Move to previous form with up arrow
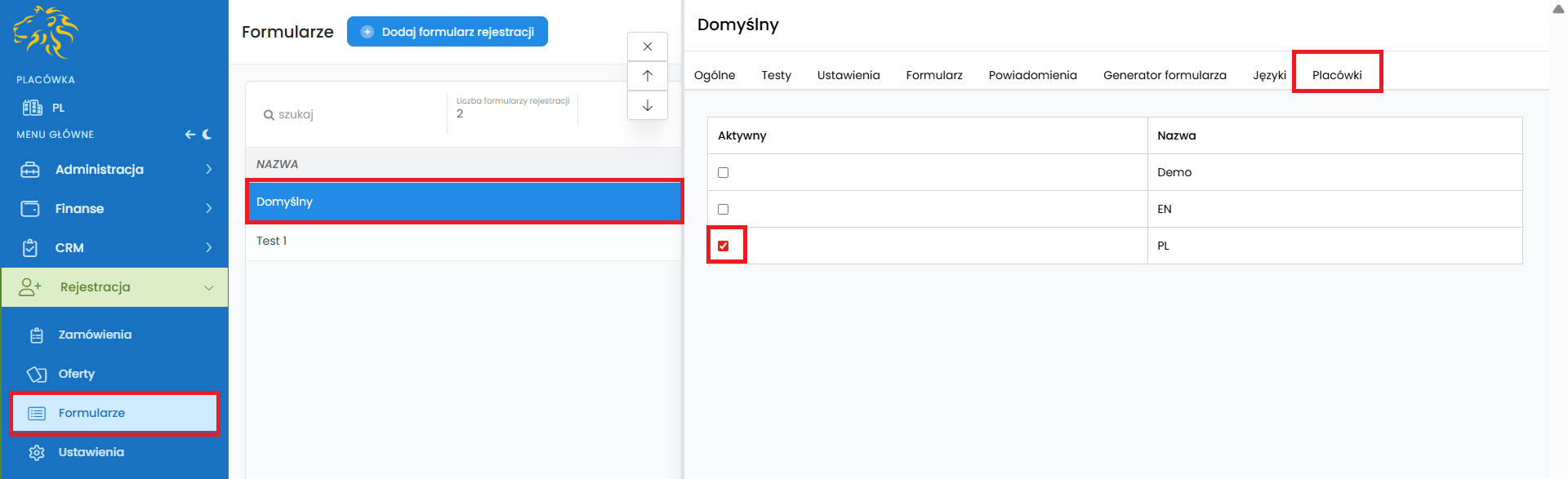The height and width of the screenshot is (479, 1568). [648, 76]
